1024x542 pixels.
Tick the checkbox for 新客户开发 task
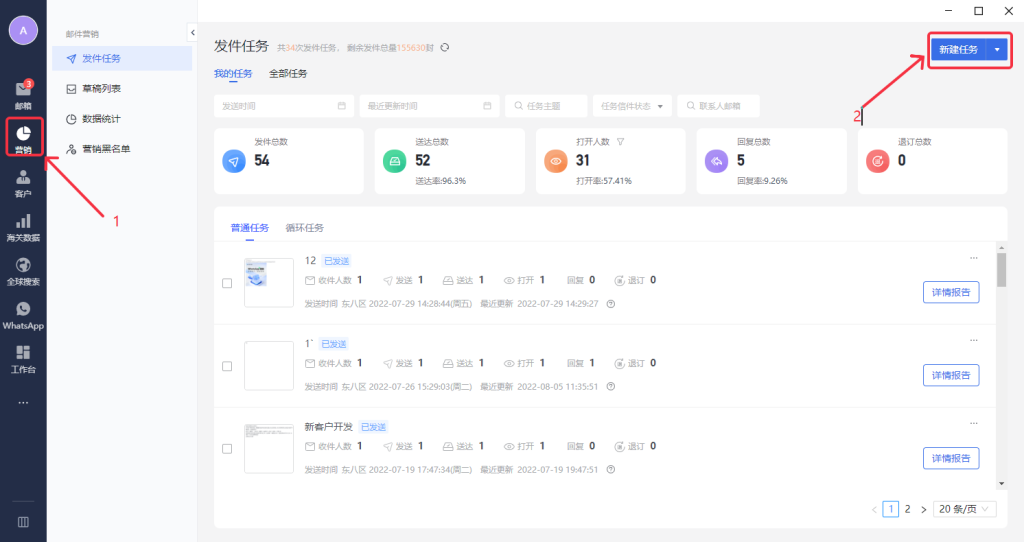(x=227, y=449)
